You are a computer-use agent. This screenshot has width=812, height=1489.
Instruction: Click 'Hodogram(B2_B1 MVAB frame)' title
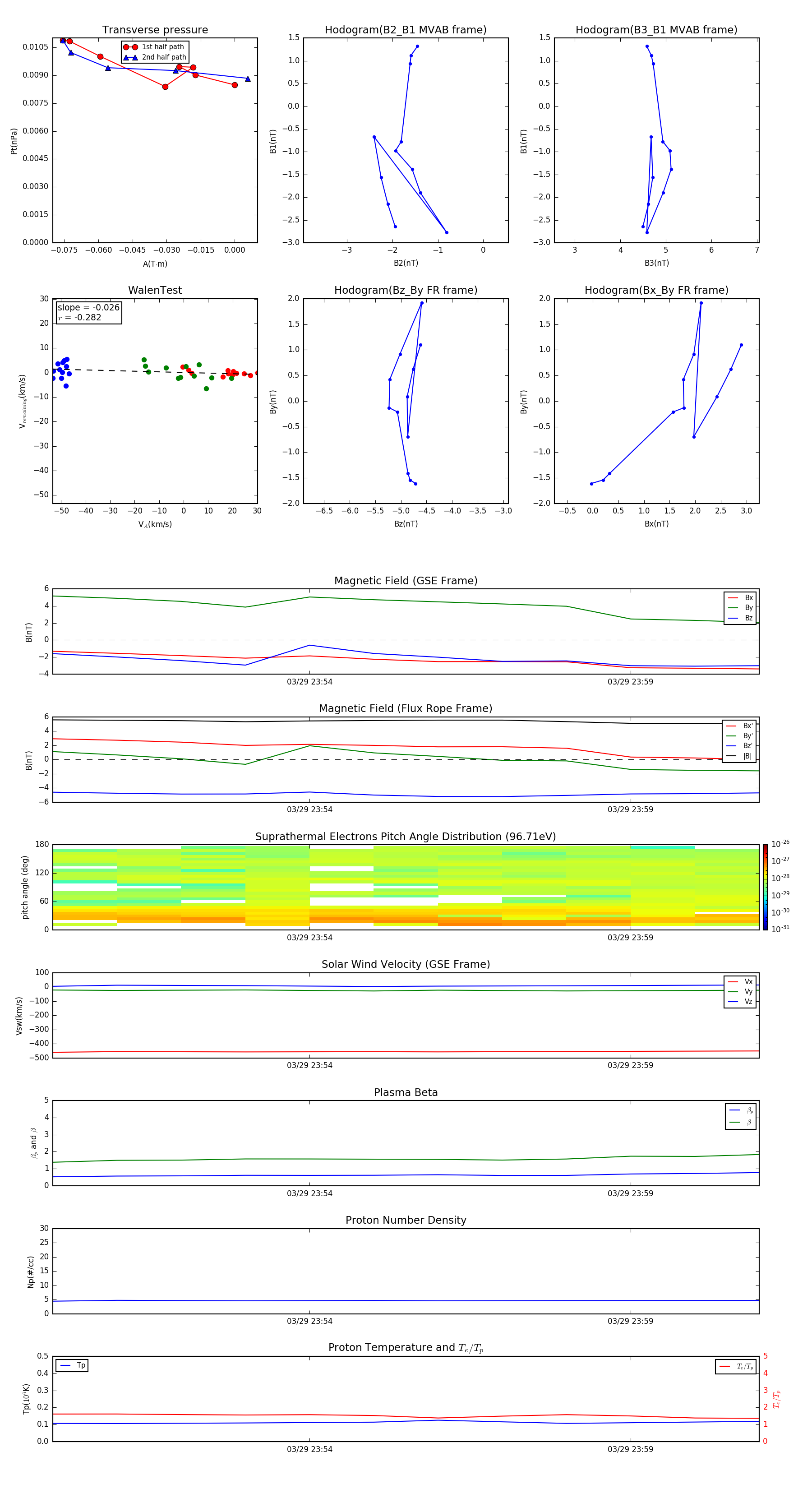tap(406, 30)
